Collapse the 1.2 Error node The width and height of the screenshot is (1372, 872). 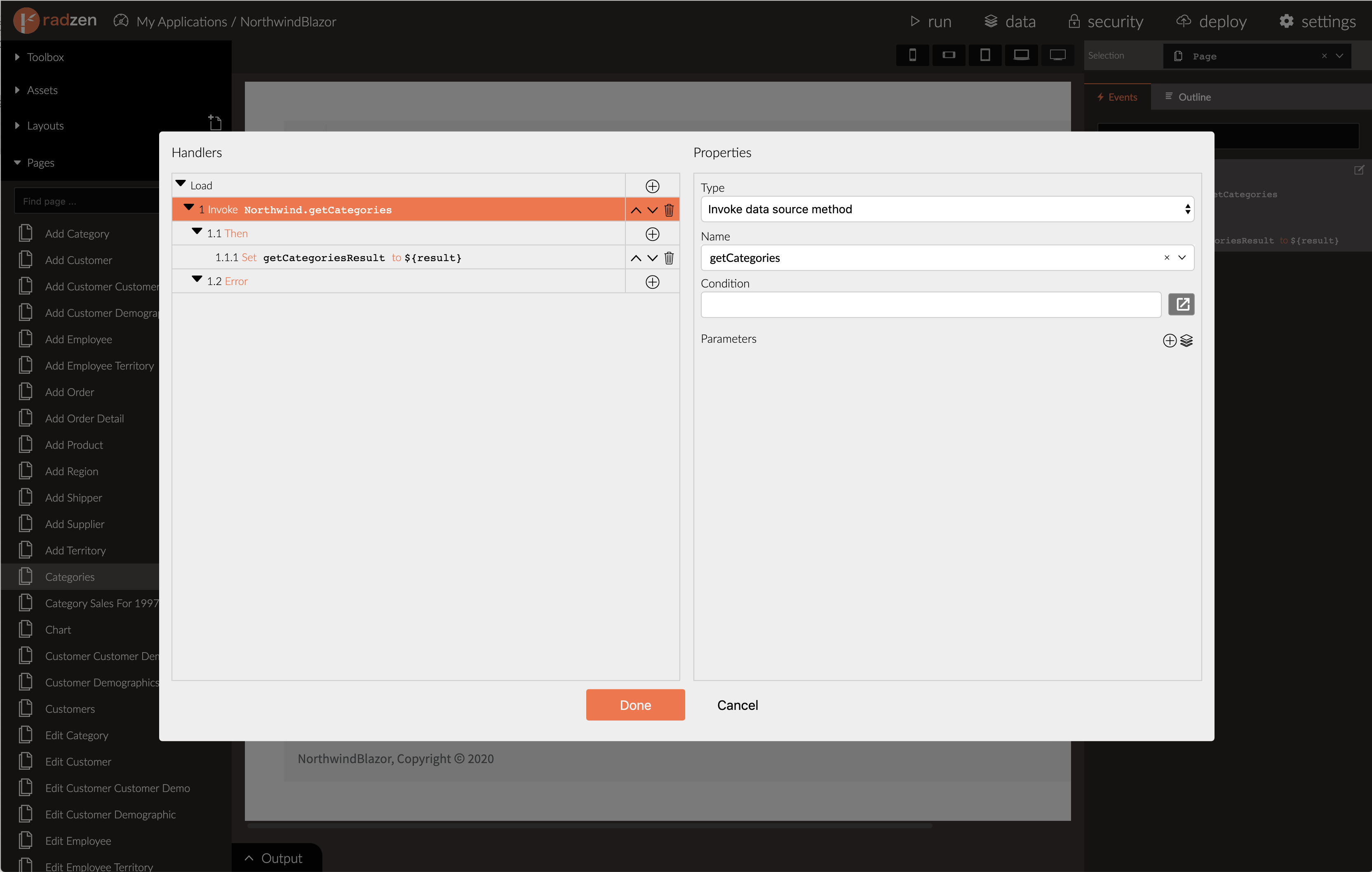coord(197,280)
